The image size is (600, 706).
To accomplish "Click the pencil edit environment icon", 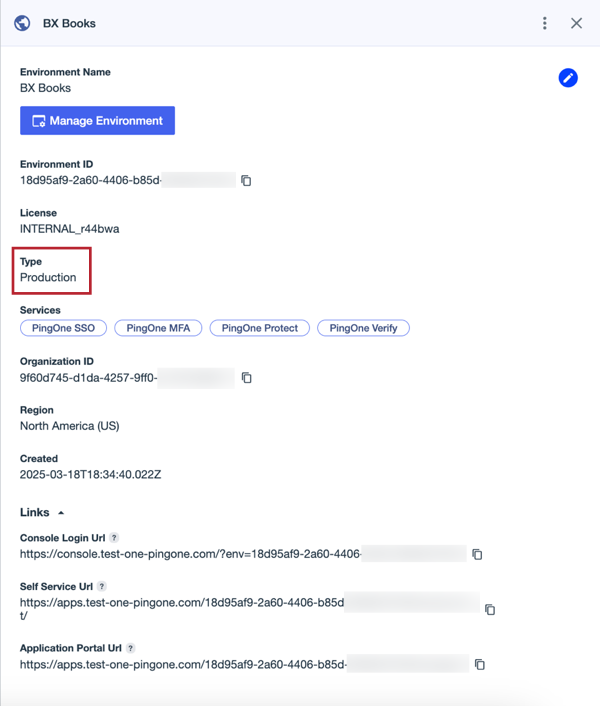I will point(568,78).
